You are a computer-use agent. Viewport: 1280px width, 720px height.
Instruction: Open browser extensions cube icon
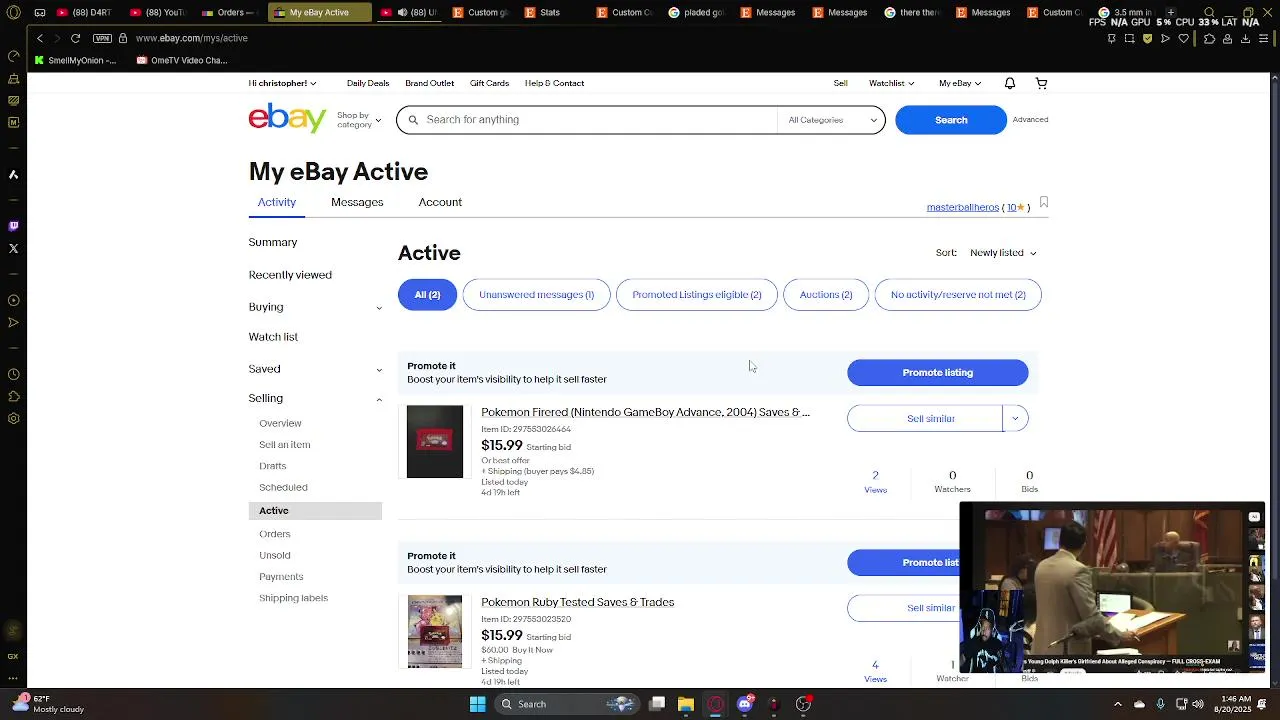pyautogui.click(x=1209, y=39)
